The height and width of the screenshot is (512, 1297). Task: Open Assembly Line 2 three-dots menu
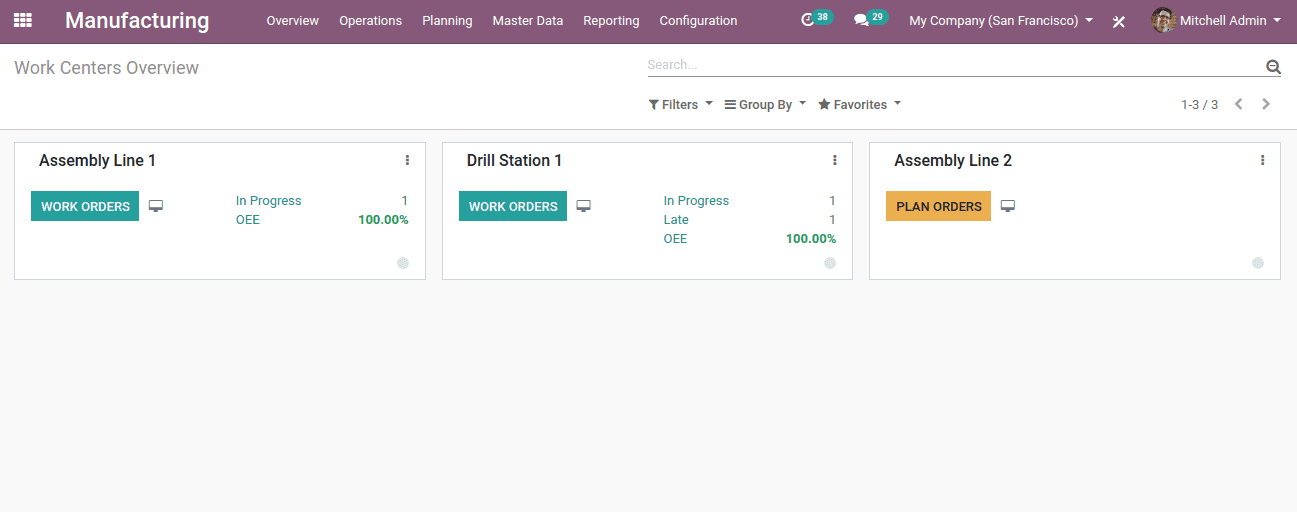1262,160
